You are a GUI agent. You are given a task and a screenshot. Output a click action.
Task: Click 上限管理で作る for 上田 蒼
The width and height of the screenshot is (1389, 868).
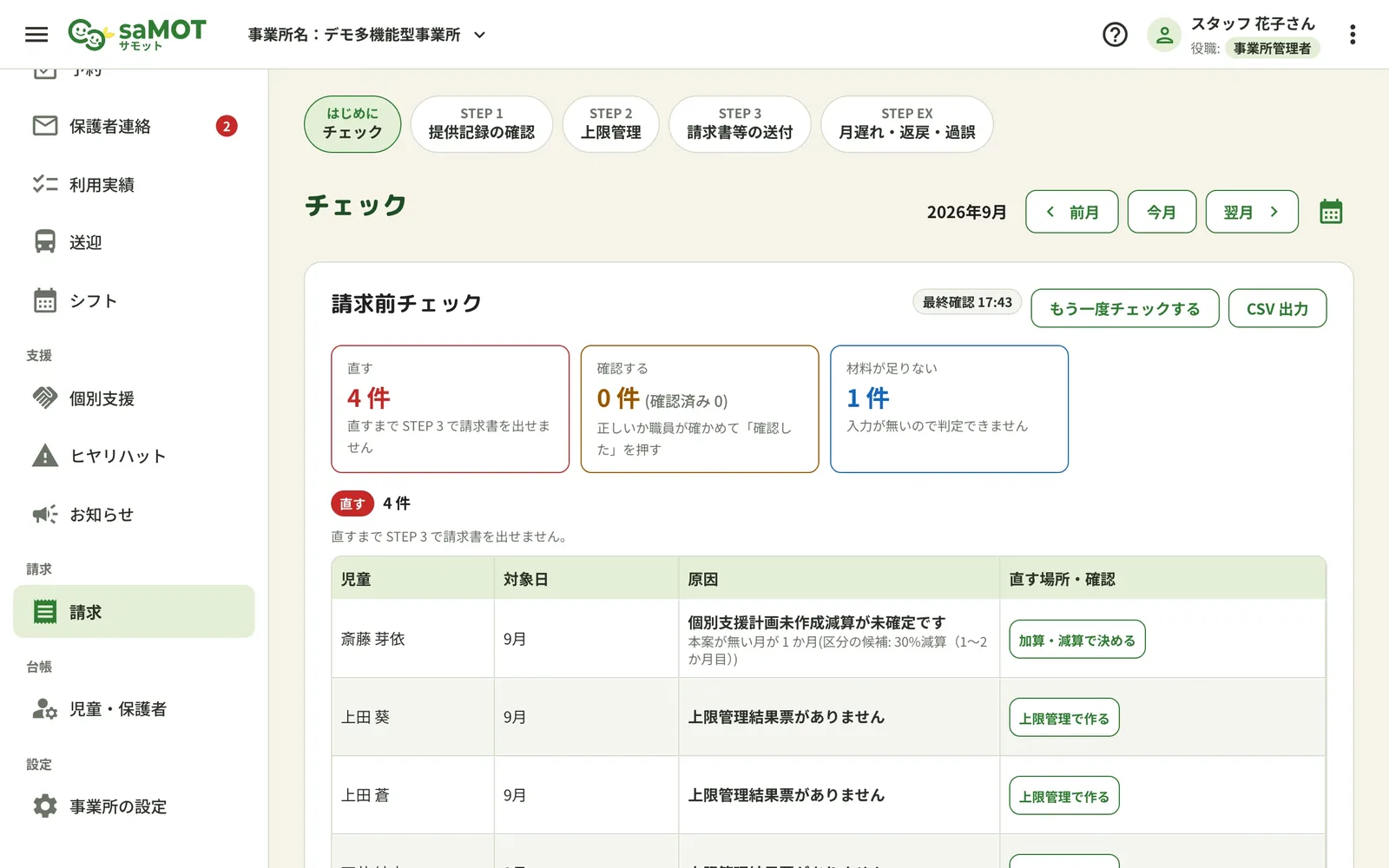point(1064,796)
